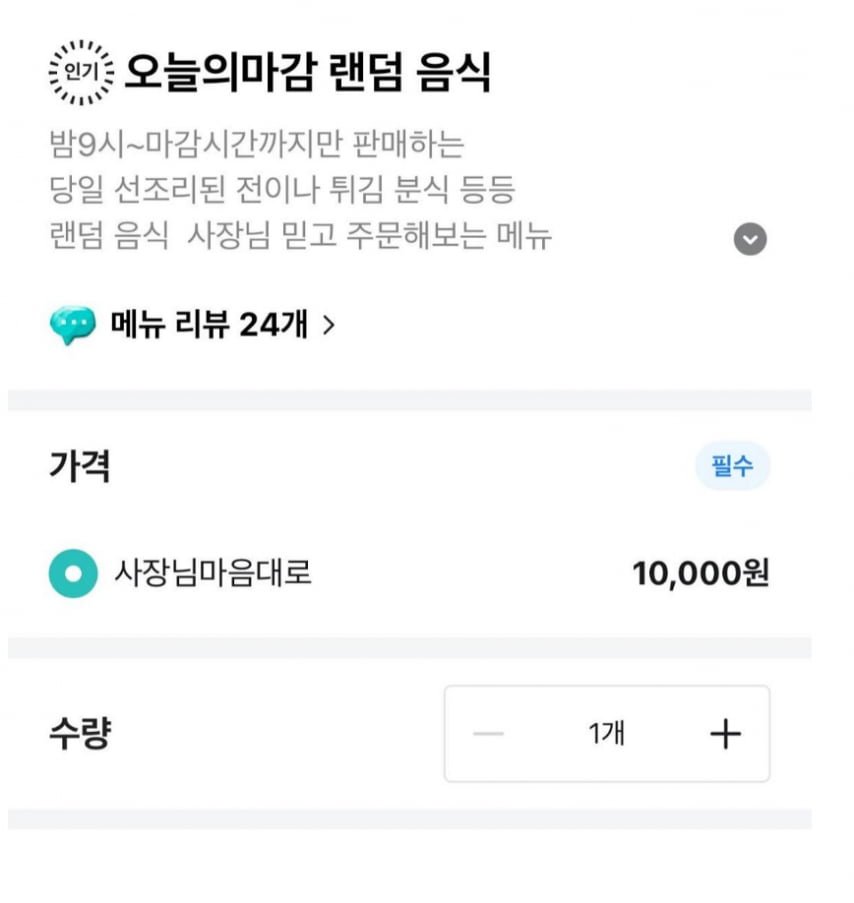
Task: Click the gray divider above the 수량 row
Action: coord(410,648)
